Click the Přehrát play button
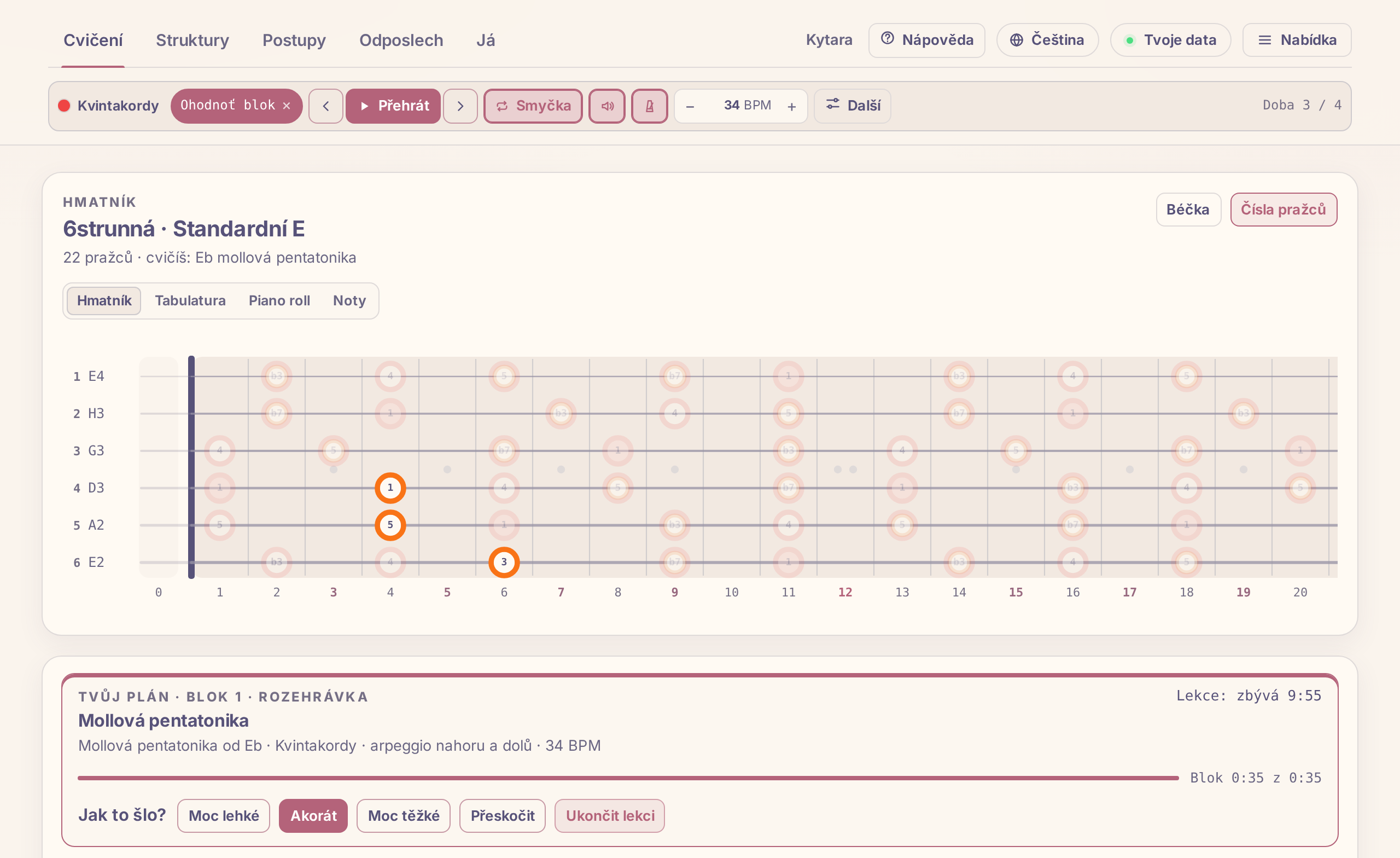 (x=393, y=106)
